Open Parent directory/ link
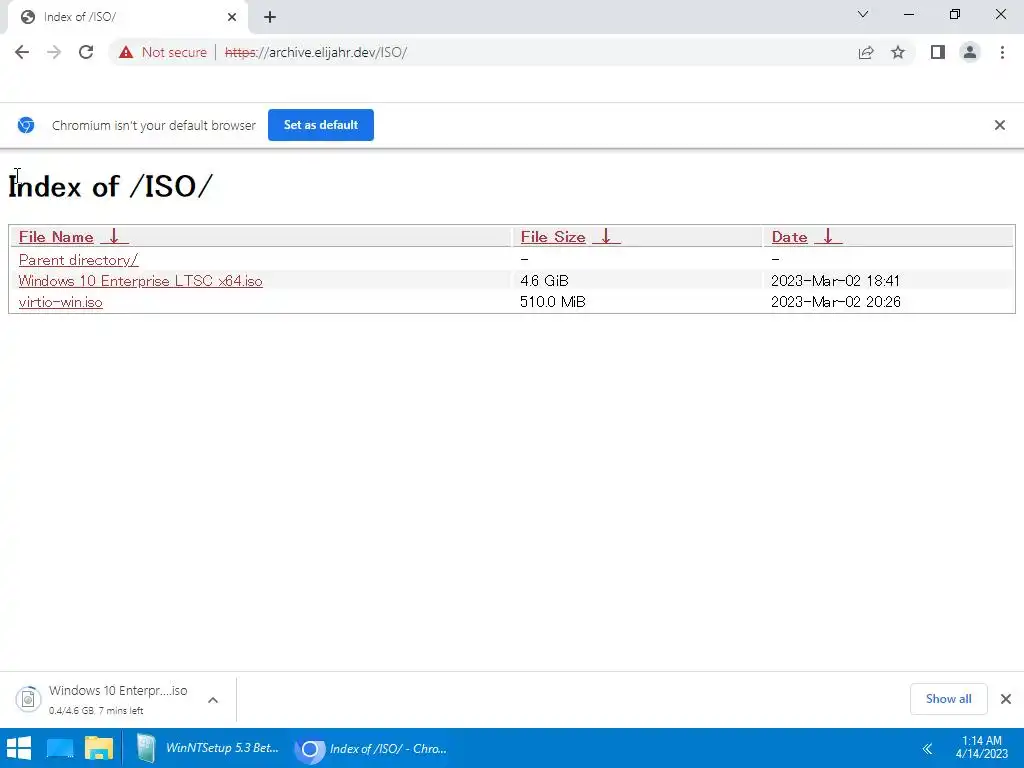The width and height of the screenshot is (1024, 768). (78, 260)
